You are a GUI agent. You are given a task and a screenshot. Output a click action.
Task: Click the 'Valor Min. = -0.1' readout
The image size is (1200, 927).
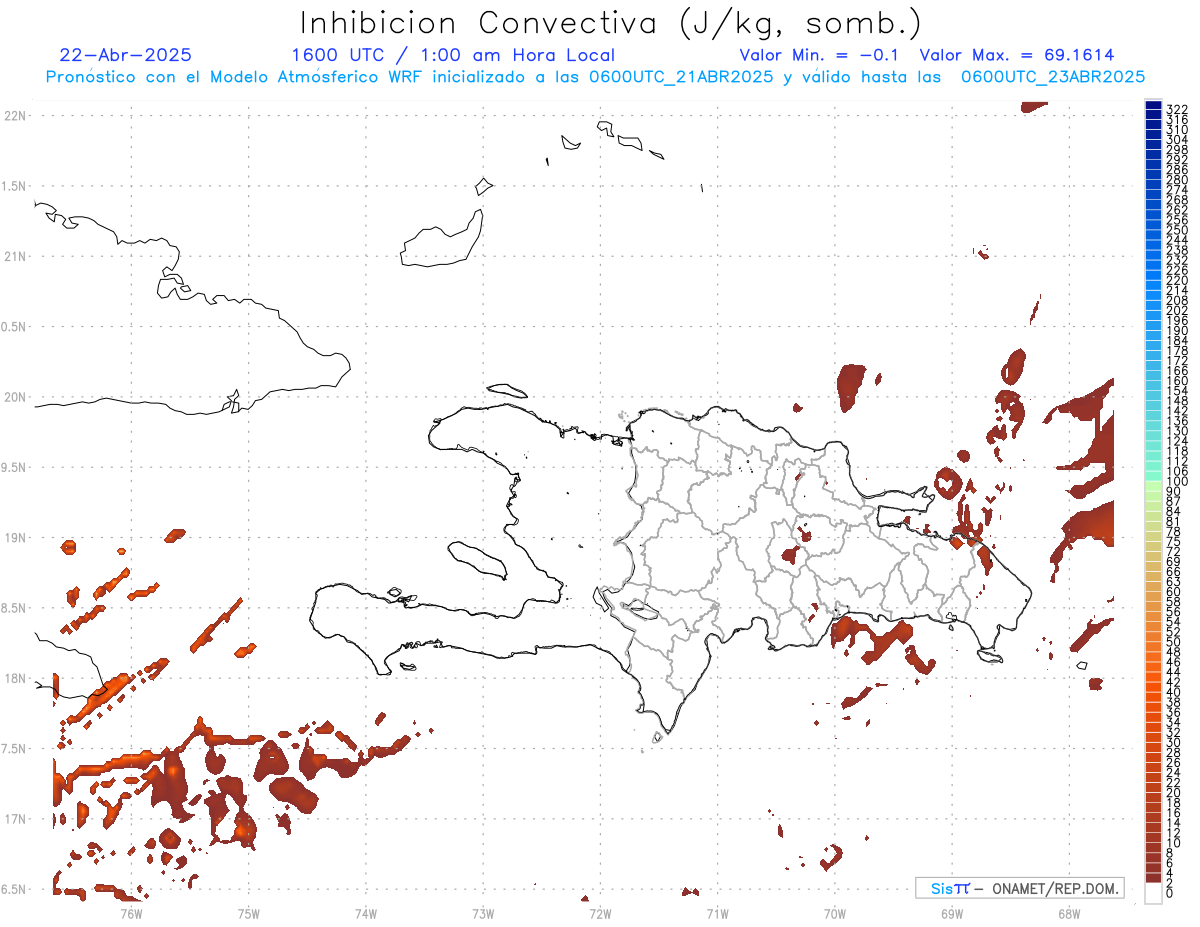point(820,55)
